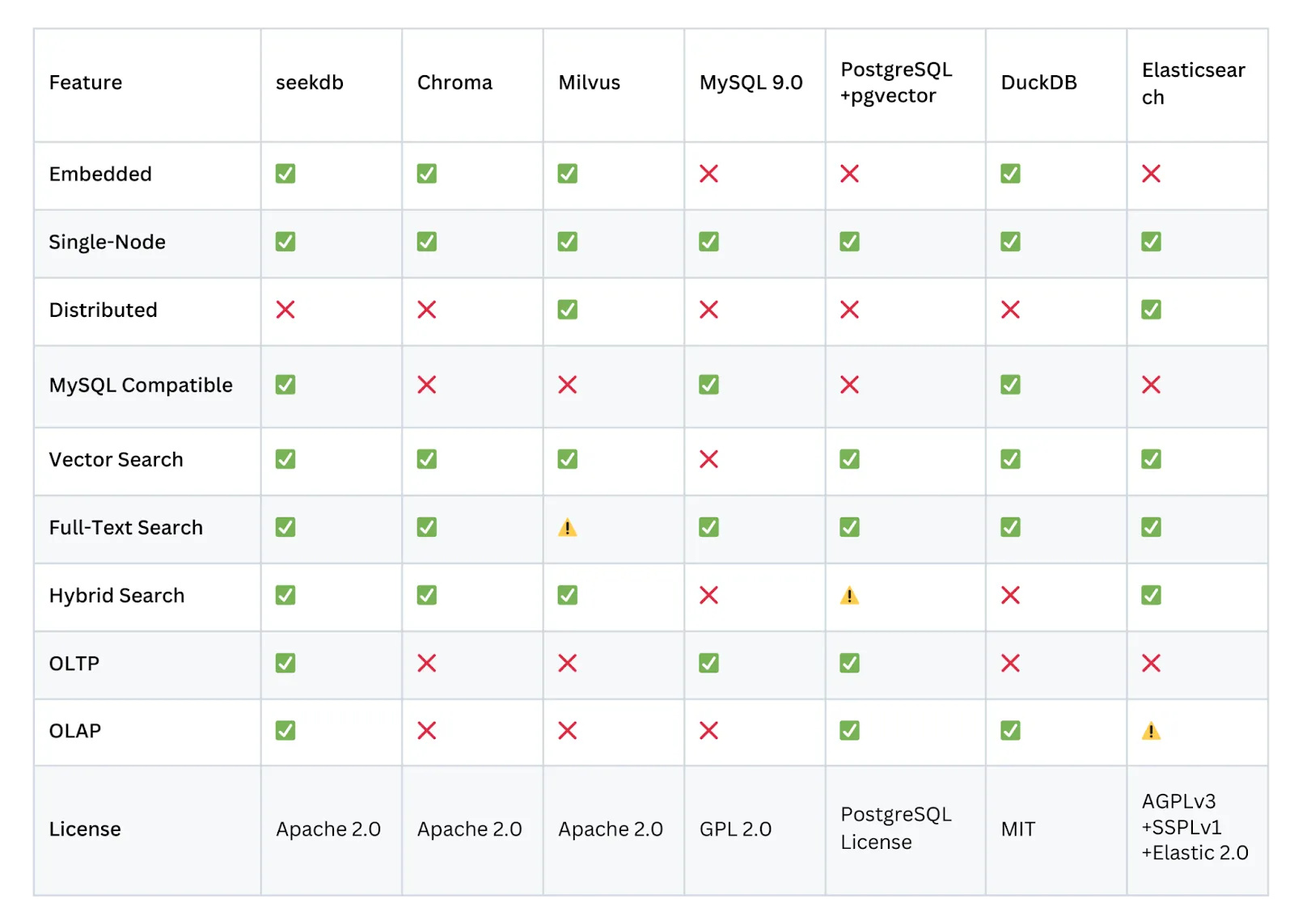
Task: Click the red X for Milvus OLAP
Action: 568,731
